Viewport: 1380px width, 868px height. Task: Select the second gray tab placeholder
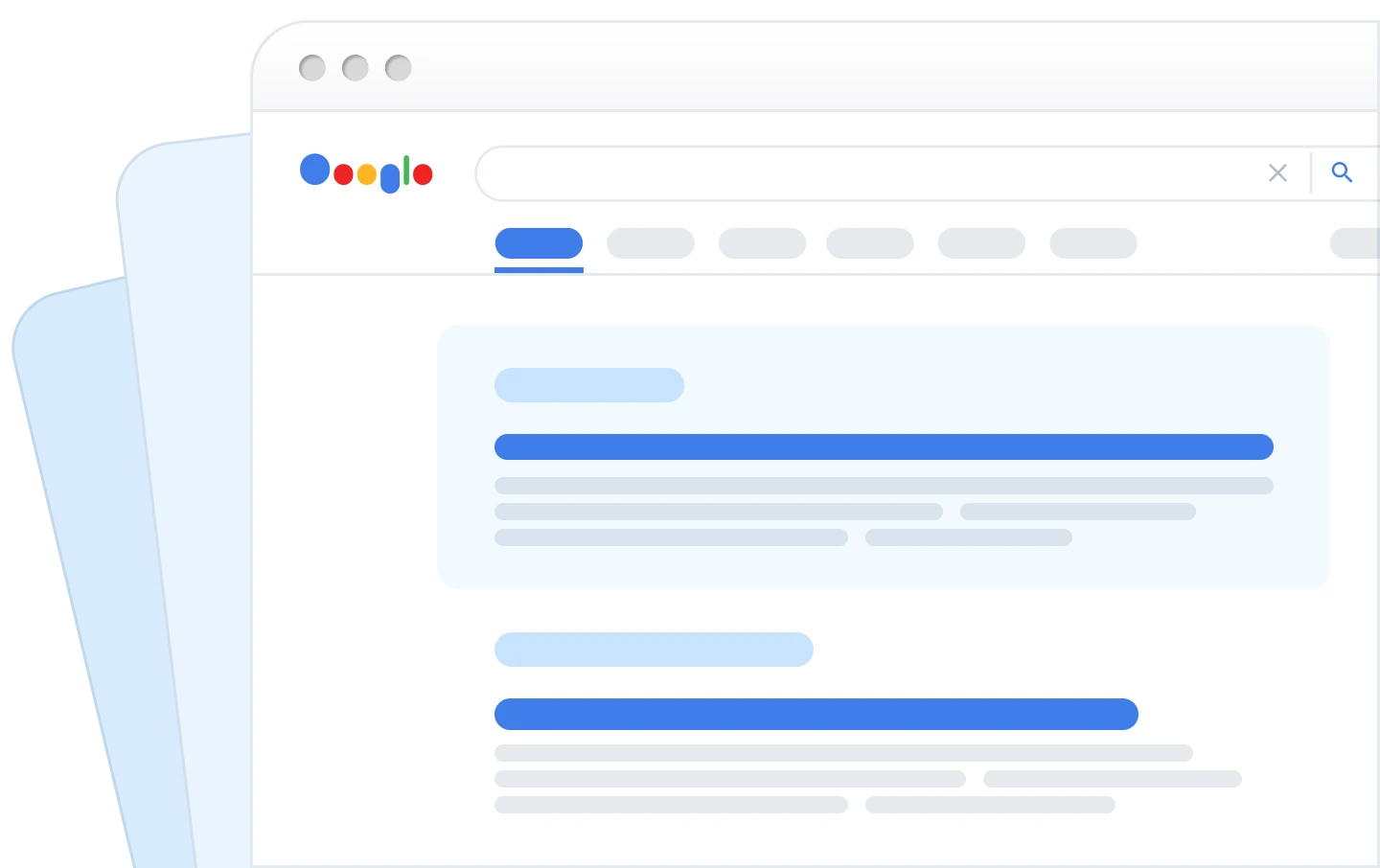coord(762,243)
